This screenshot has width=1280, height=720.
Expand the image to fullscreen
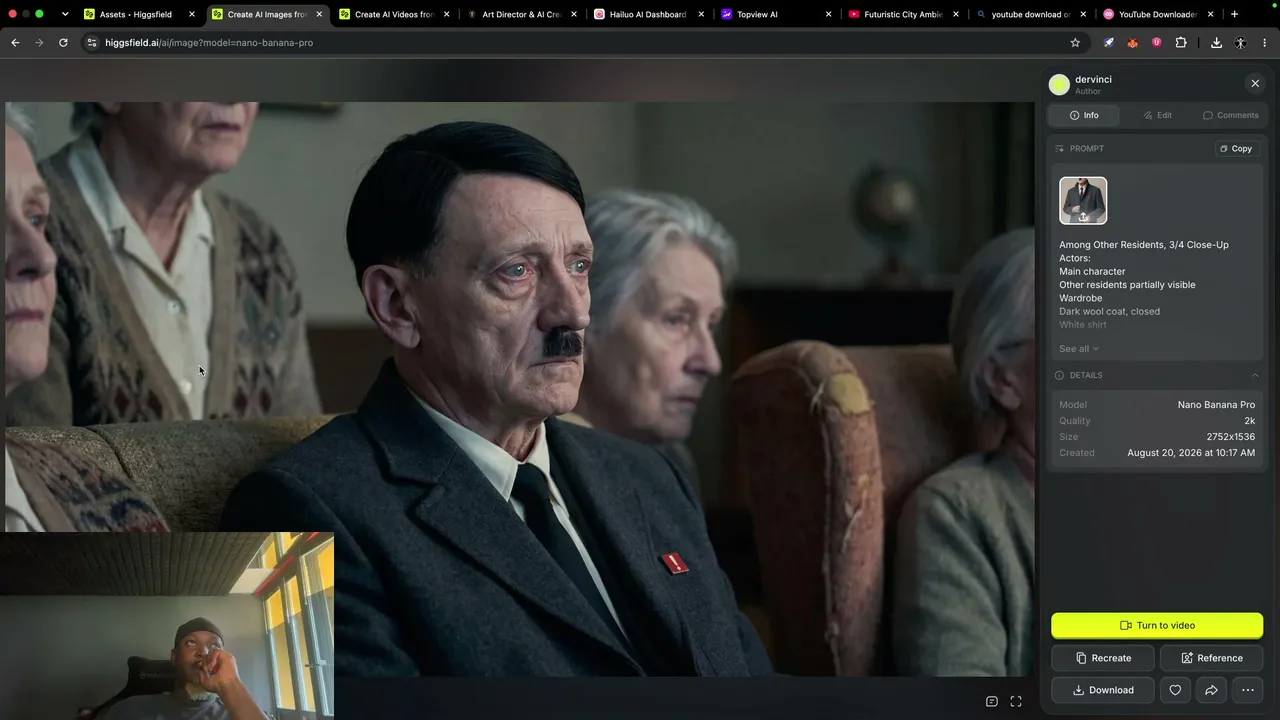[x=1016, y=701]
